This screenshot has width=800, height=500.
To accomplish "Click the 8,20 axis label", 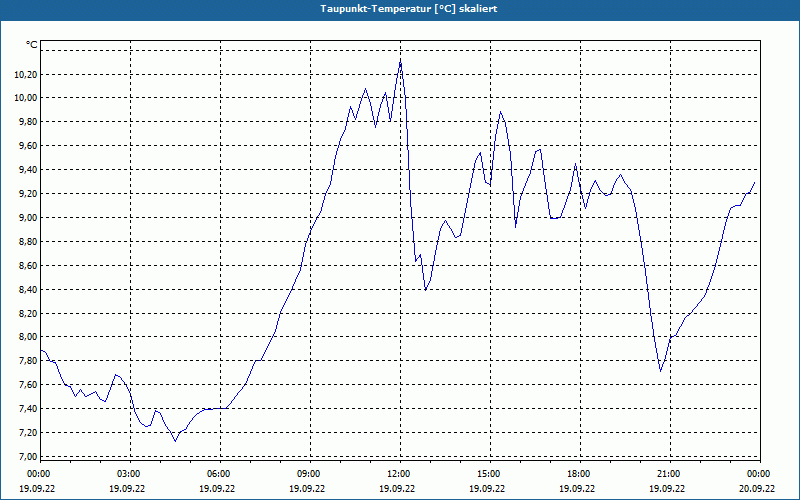I will point(28,313).
